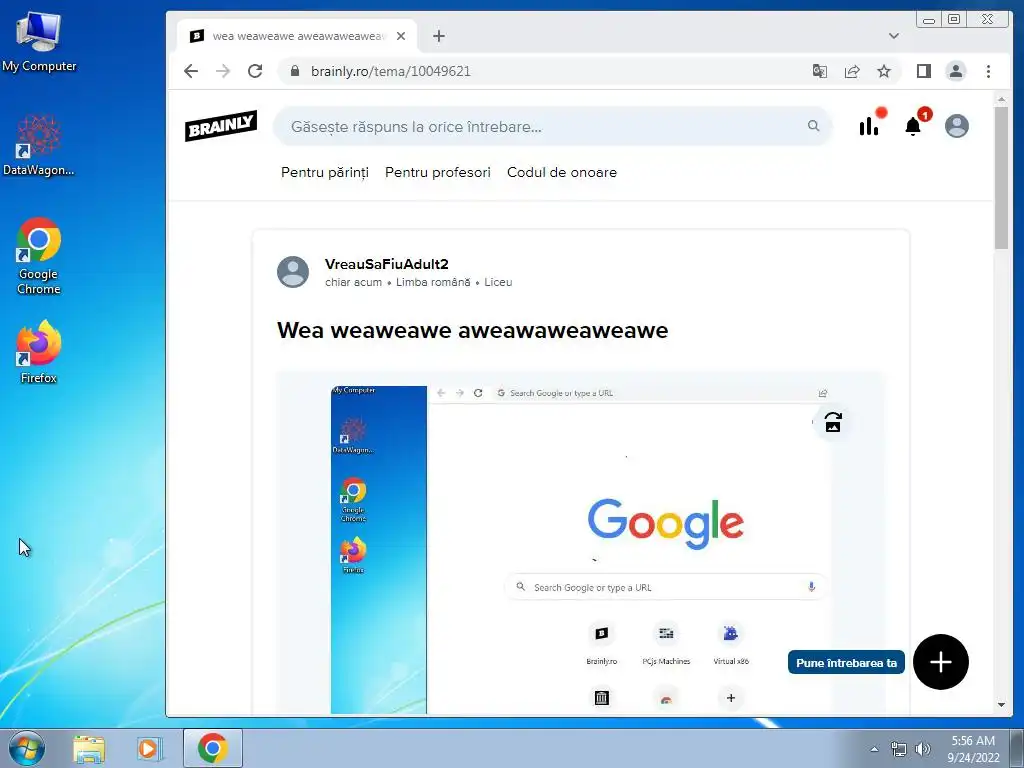
Task: Open Chrome side panel icon
Action: point(923,71)
